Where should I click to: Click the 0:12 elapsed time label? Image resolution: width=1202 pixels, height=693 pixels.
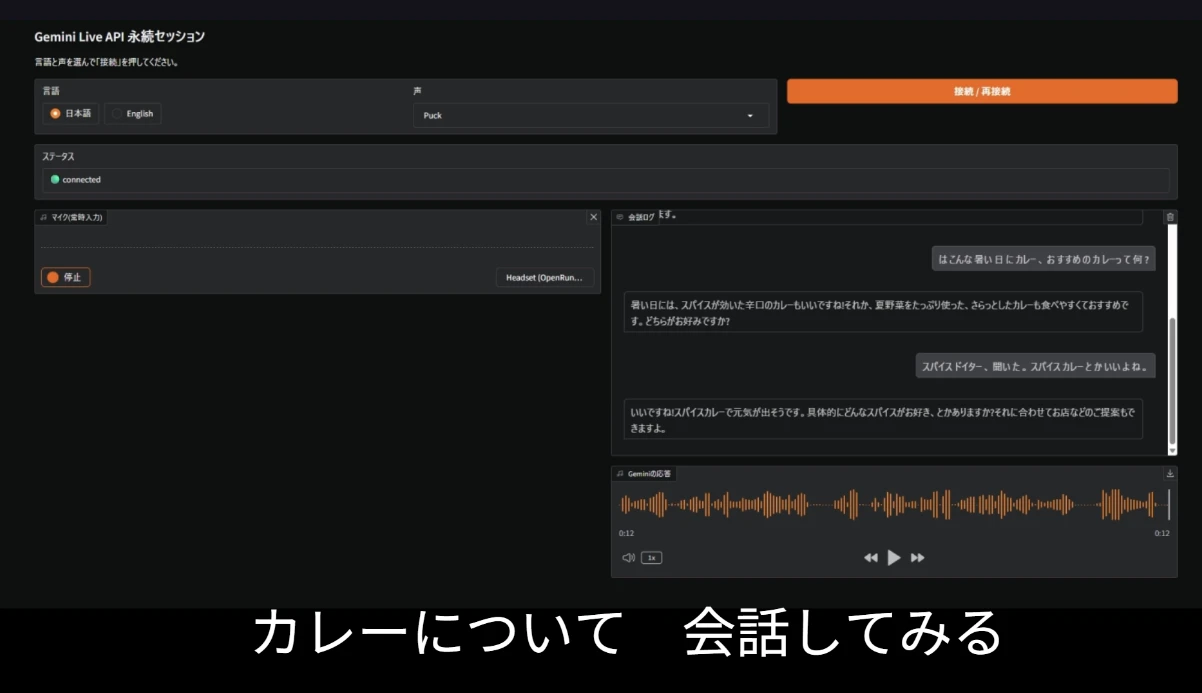[x=626, y=533]
